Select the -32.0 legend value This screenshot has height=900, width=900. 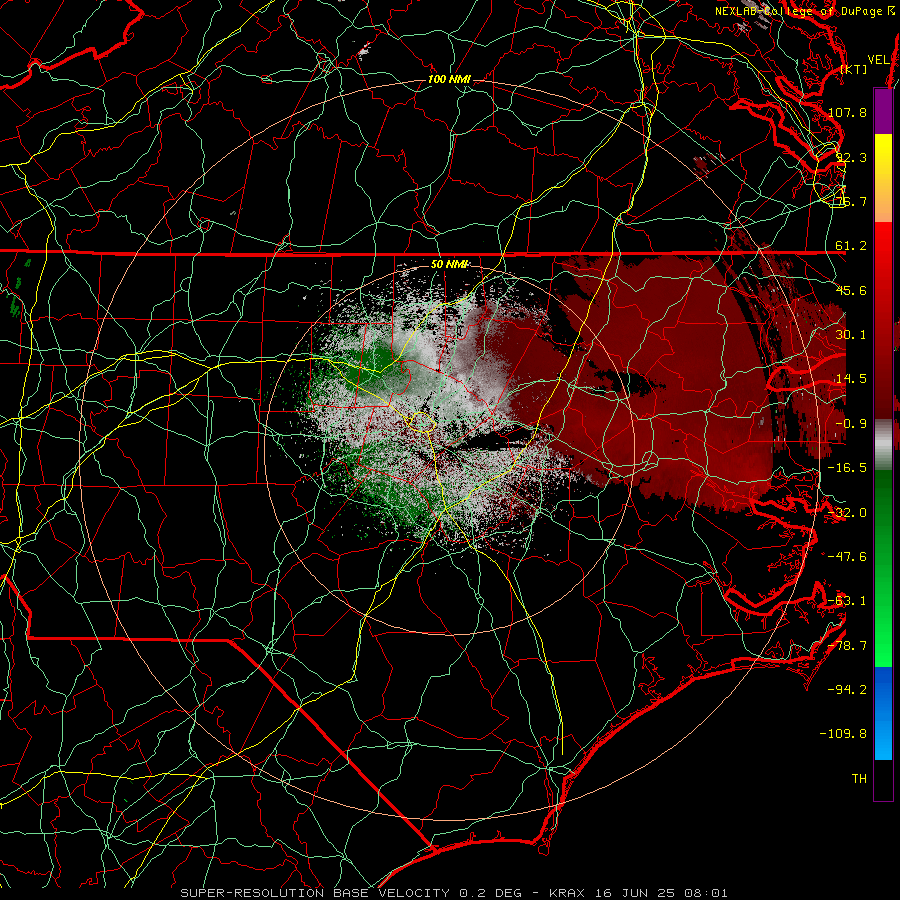click(847, 513)
